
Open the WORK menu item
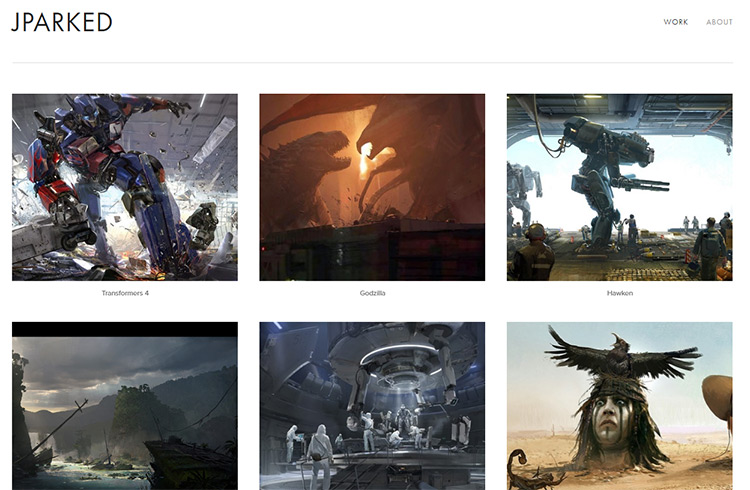point(675,22)
